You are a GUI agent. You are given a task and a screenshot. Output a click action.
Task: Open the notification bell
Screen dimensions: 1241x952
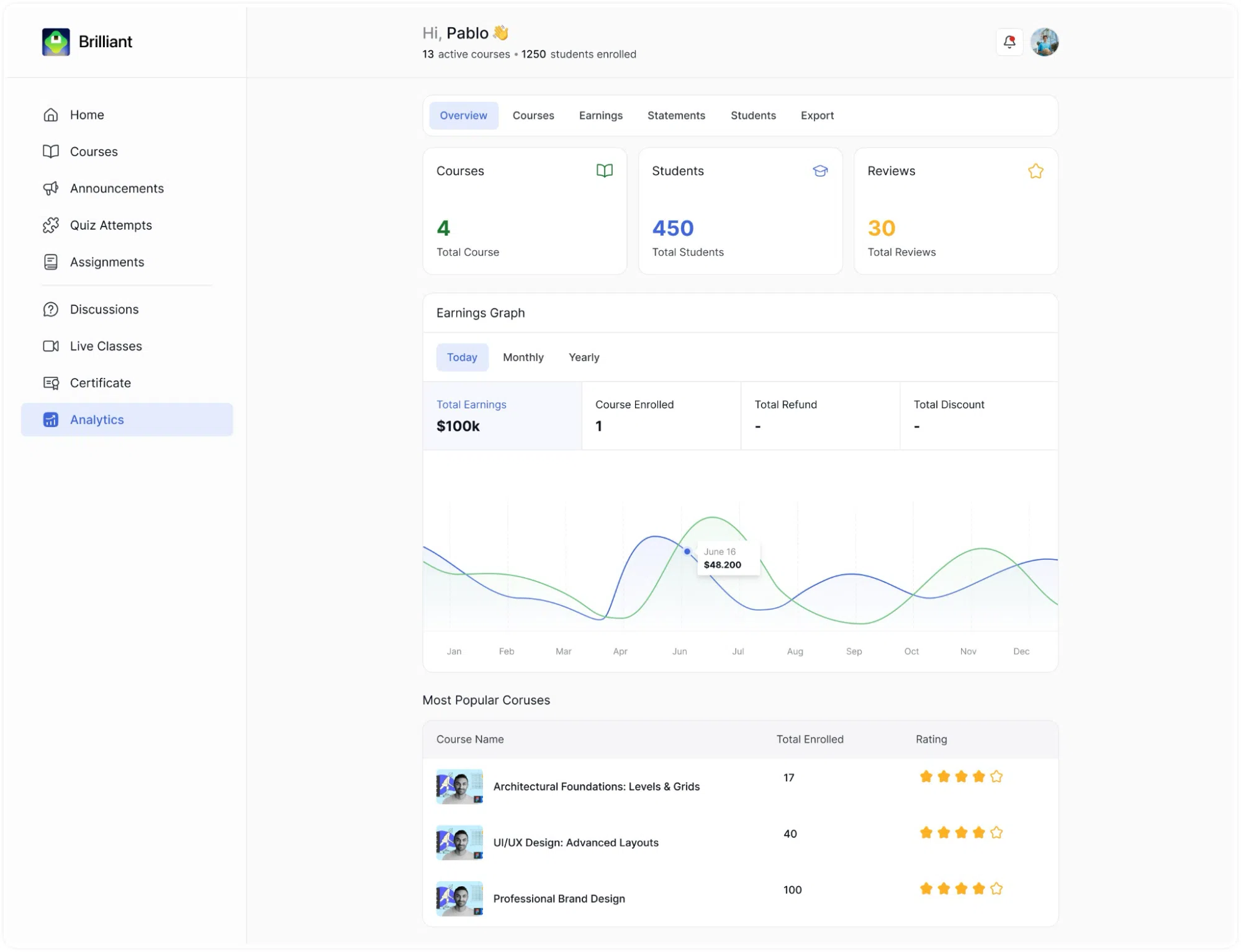(1009, 42)
